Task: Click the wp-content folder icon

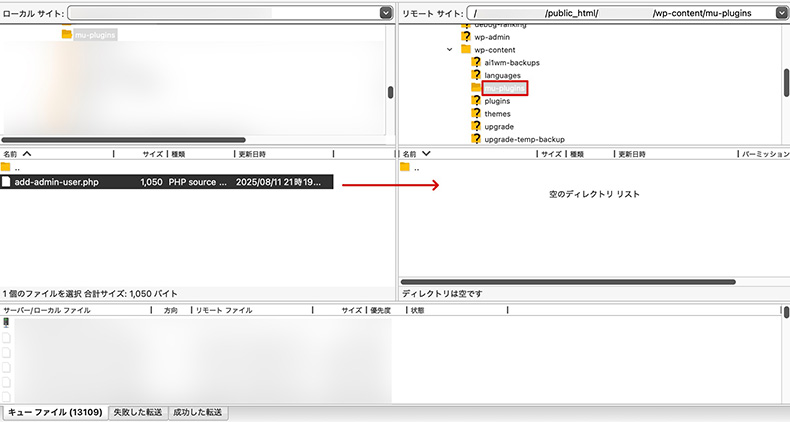Action: 466,49
